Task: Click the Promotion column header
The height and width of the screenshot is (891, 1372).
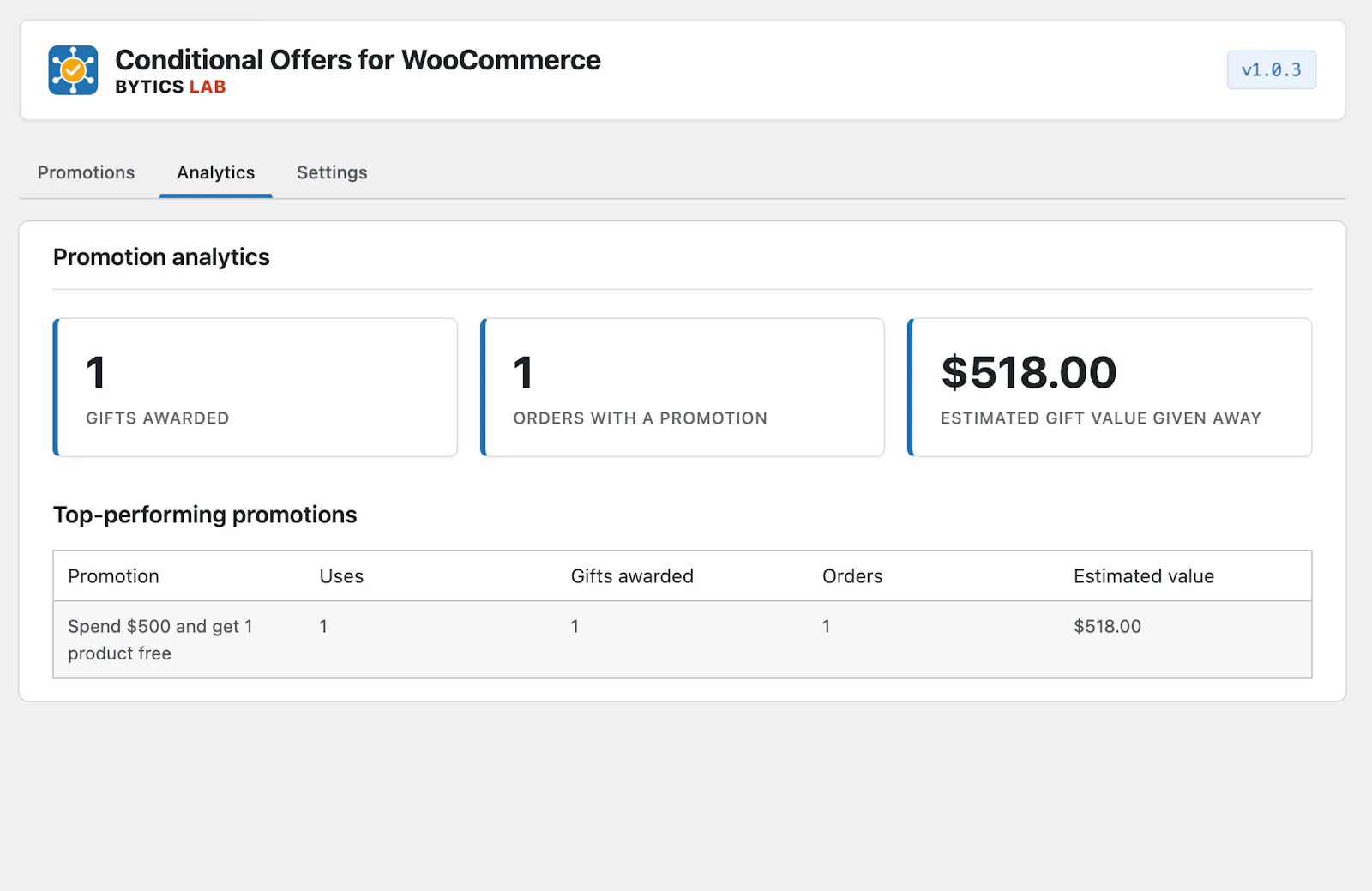Action: click(113, 576)
